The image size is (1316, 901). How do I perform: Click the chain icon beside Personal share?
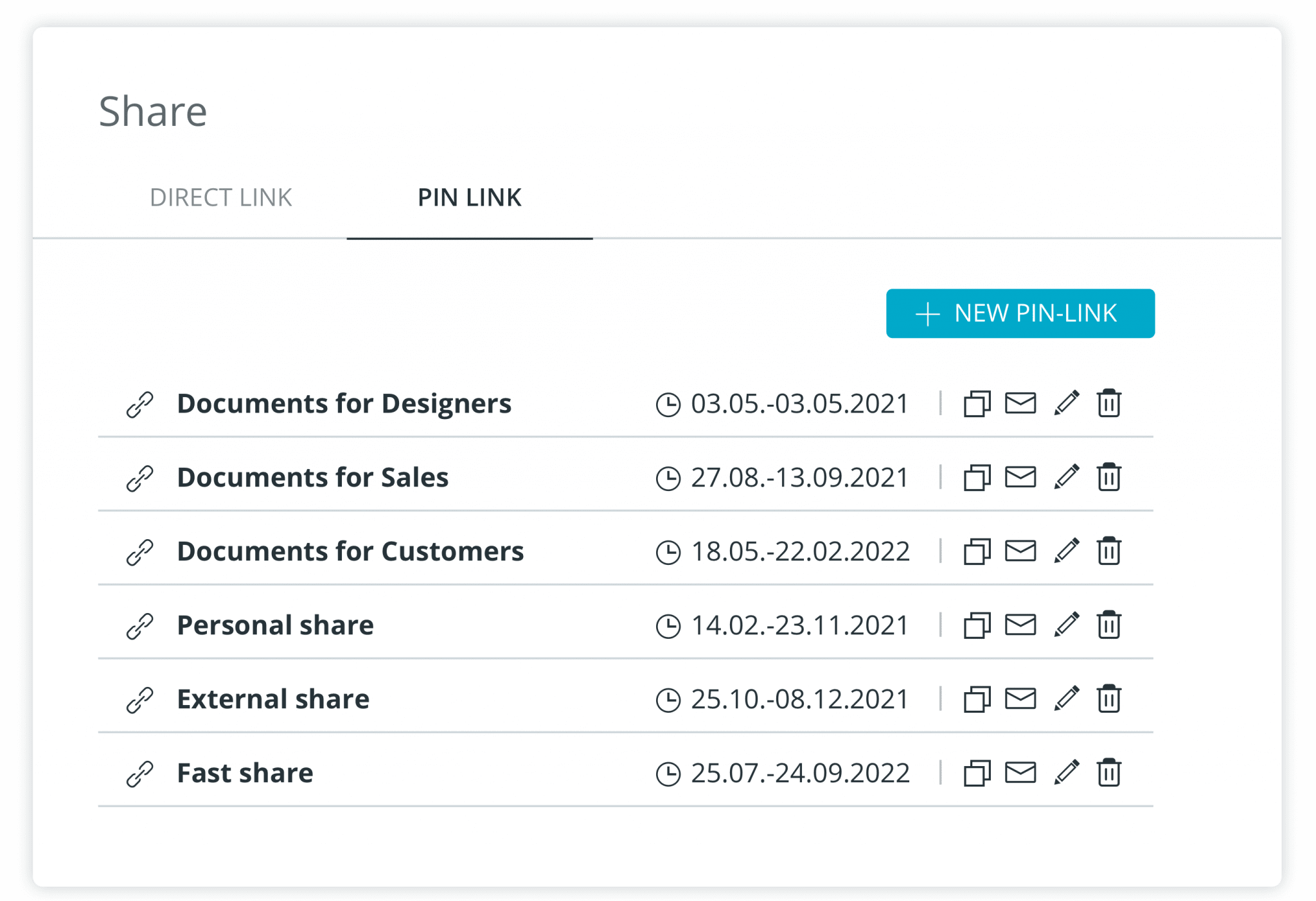pos(139,624)
